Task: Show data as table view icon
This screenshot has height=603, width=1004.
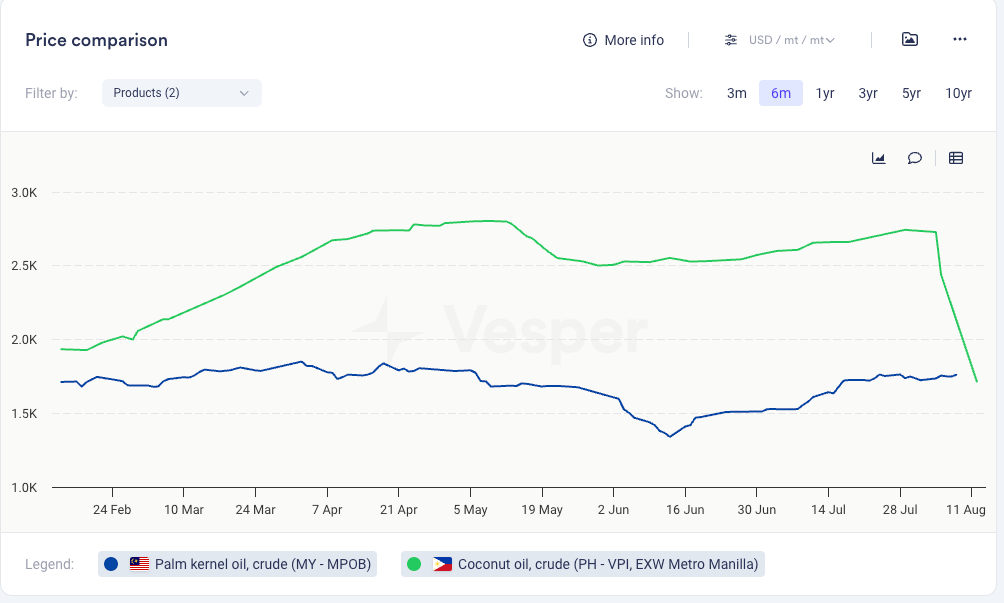Action: pyautogui.click(x=956, y=158)
